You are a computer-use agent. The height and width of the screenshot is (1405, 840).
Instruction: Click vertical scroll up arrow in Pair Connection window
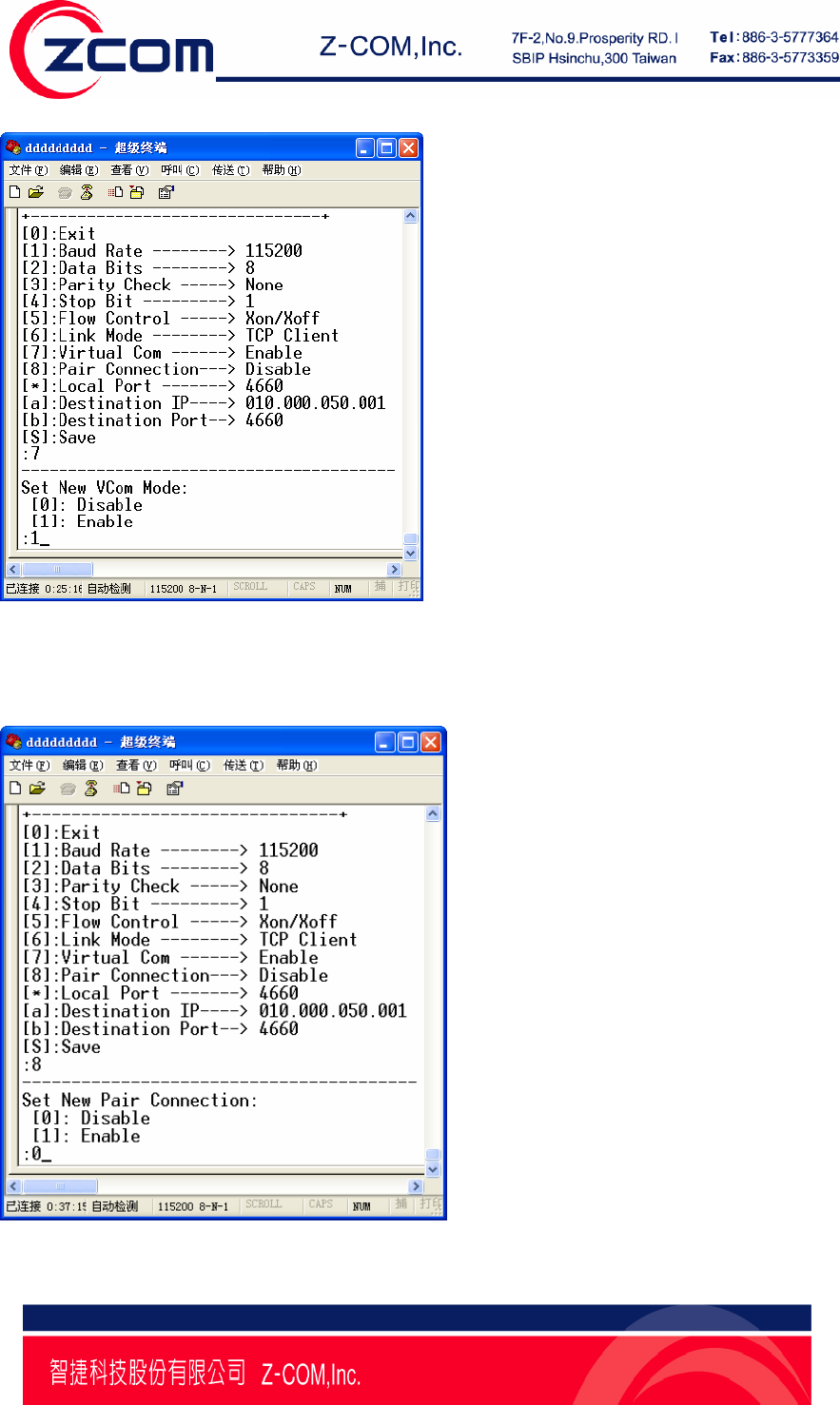pos(433,813)
